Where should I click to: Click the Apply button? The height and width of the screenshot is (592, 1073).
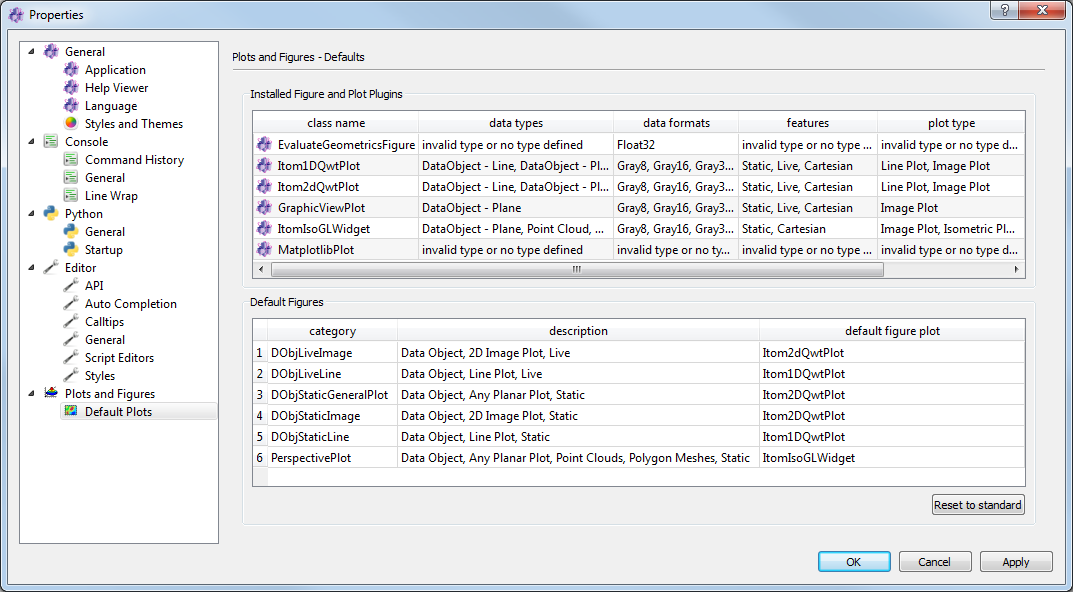click(1016, 562)
